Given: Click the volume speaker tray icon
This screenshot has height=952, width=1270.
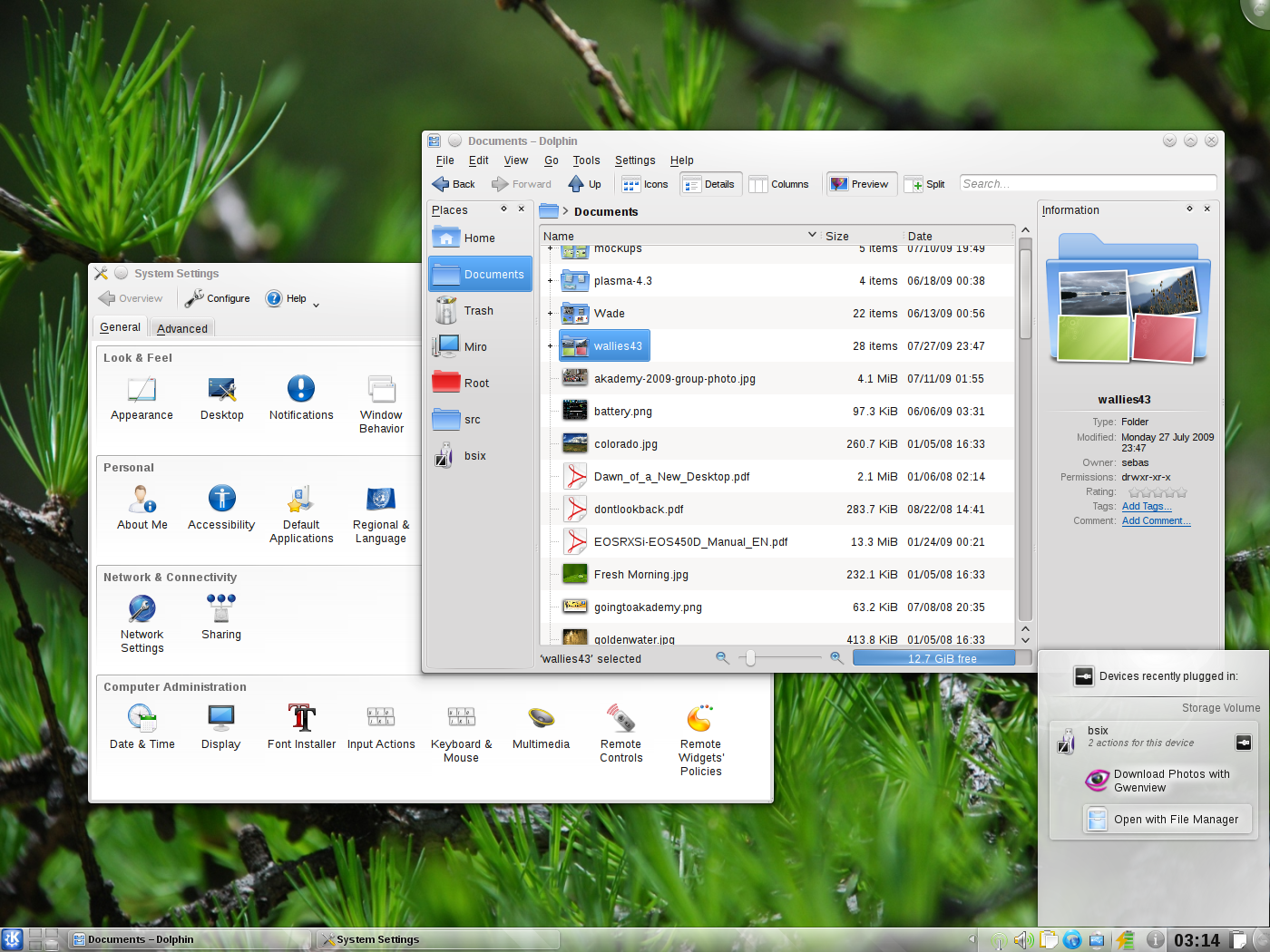Looking at the screenshot, I should (1022, 940).
